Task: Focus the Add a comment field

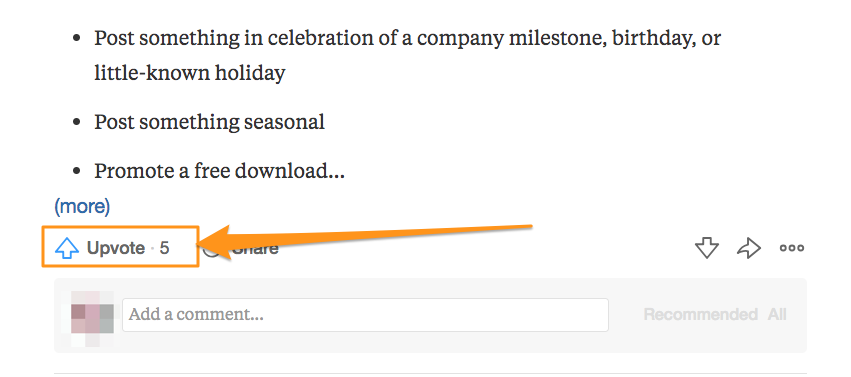Action: [x=365, y=315]
